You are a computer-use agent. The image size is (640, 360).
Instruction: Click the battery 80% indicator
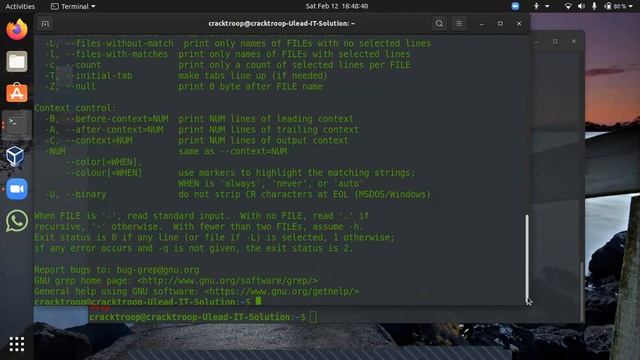coord(616,6)
